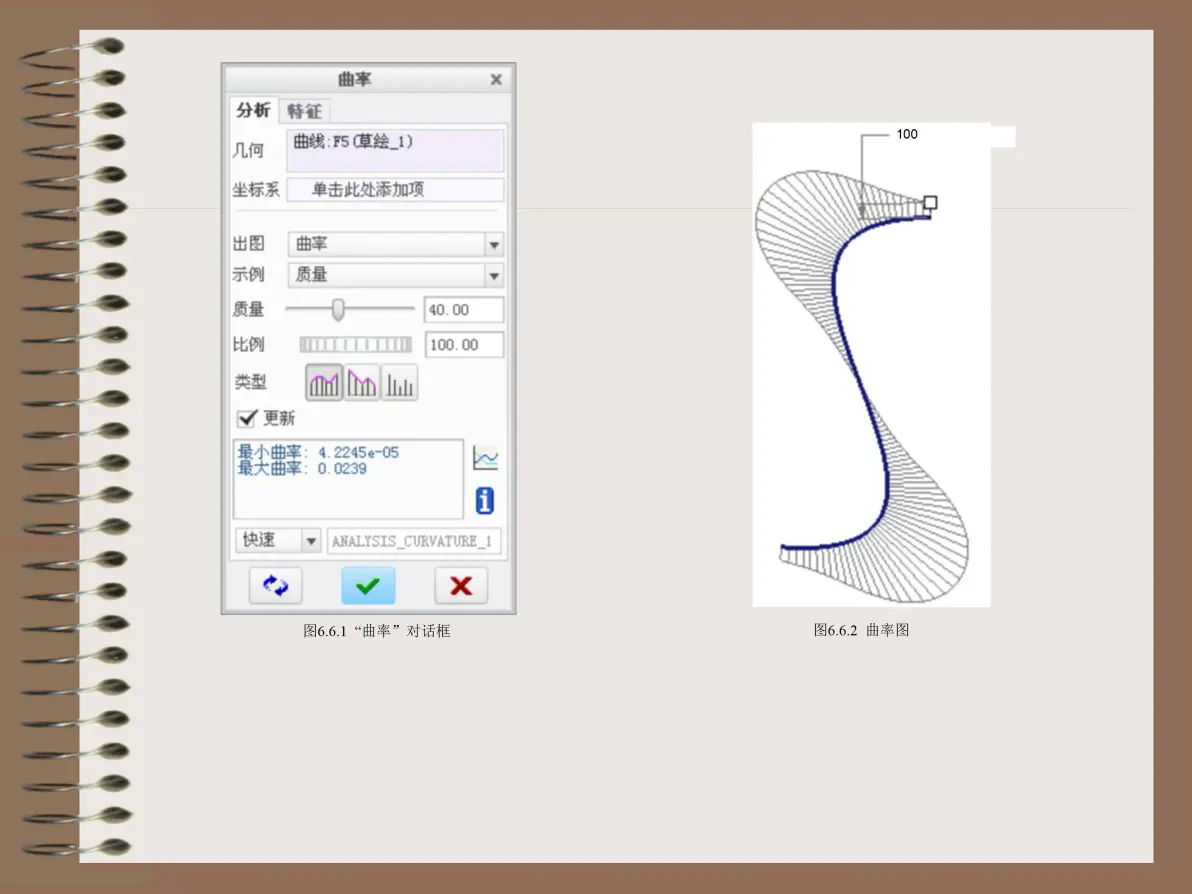Expand the 示例 dropdown showing 质量
Viewport: 1192px width, 894px height.
395,275
